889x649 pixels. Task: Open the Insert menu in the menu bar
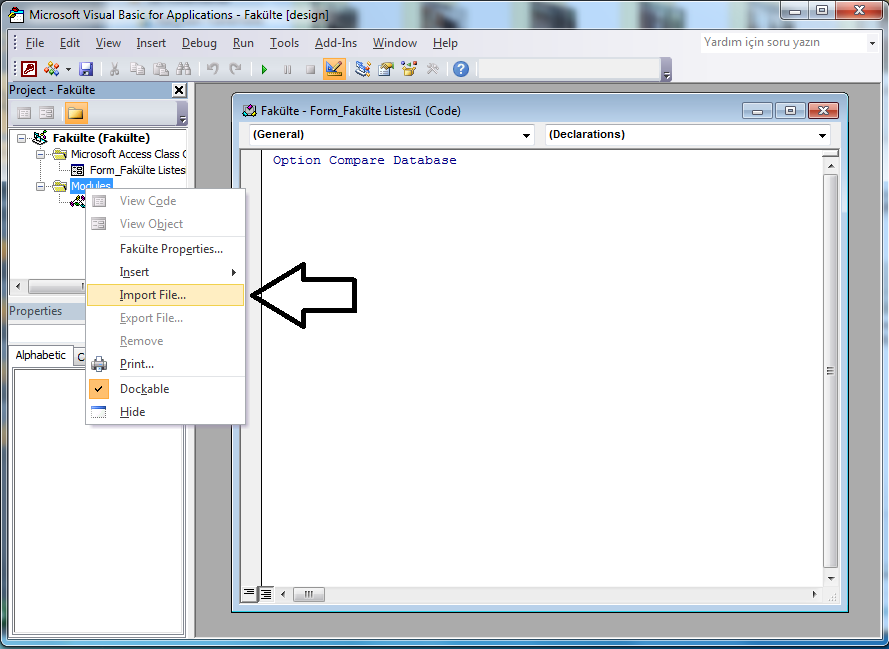151,43
